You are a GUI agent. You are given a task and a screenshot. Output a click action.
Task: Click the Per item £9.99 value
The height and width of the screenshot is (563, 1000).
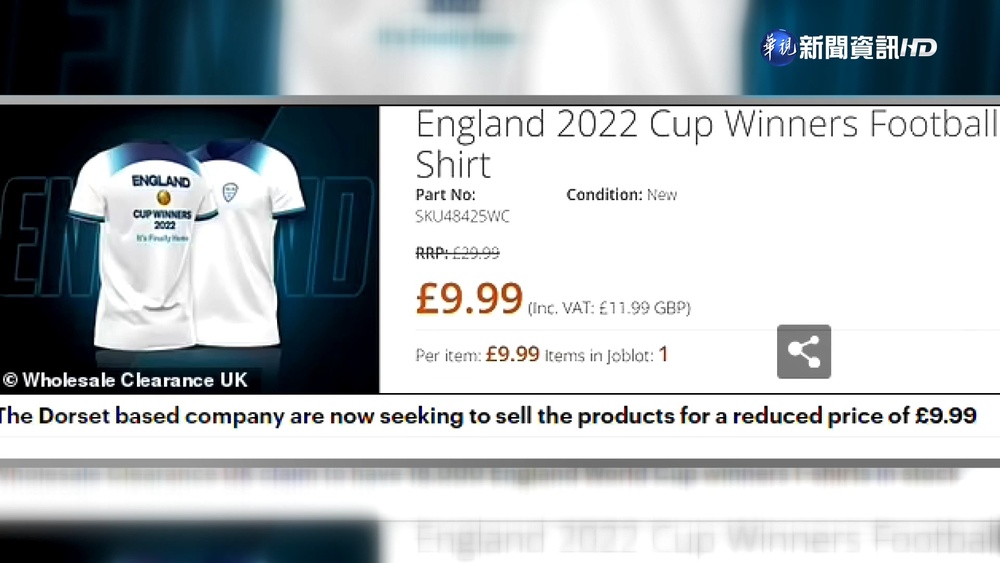pos(512,354)
